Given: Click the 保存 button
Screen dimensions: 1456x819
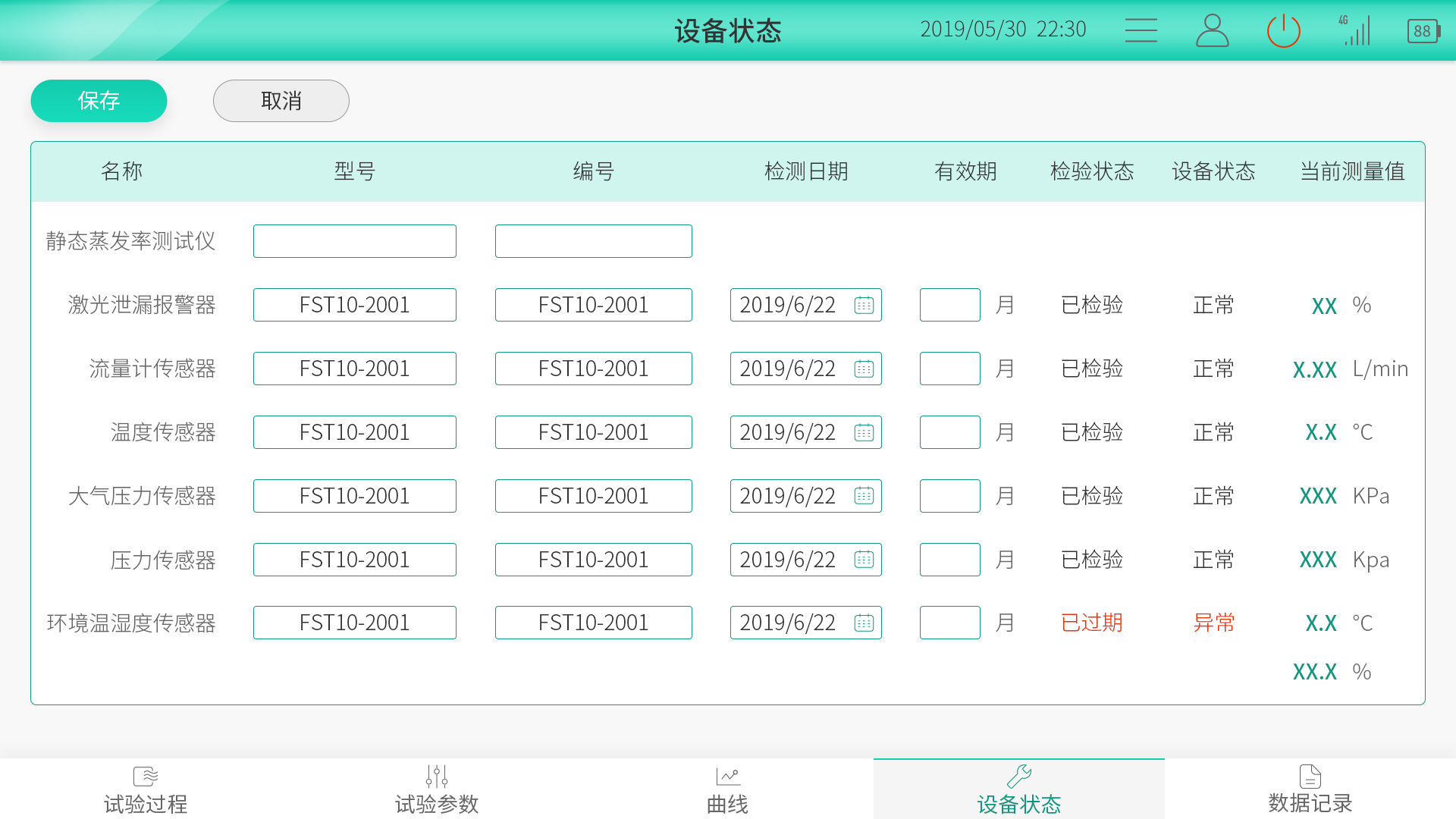Looking at the screenshot, I should coord(99,101).
